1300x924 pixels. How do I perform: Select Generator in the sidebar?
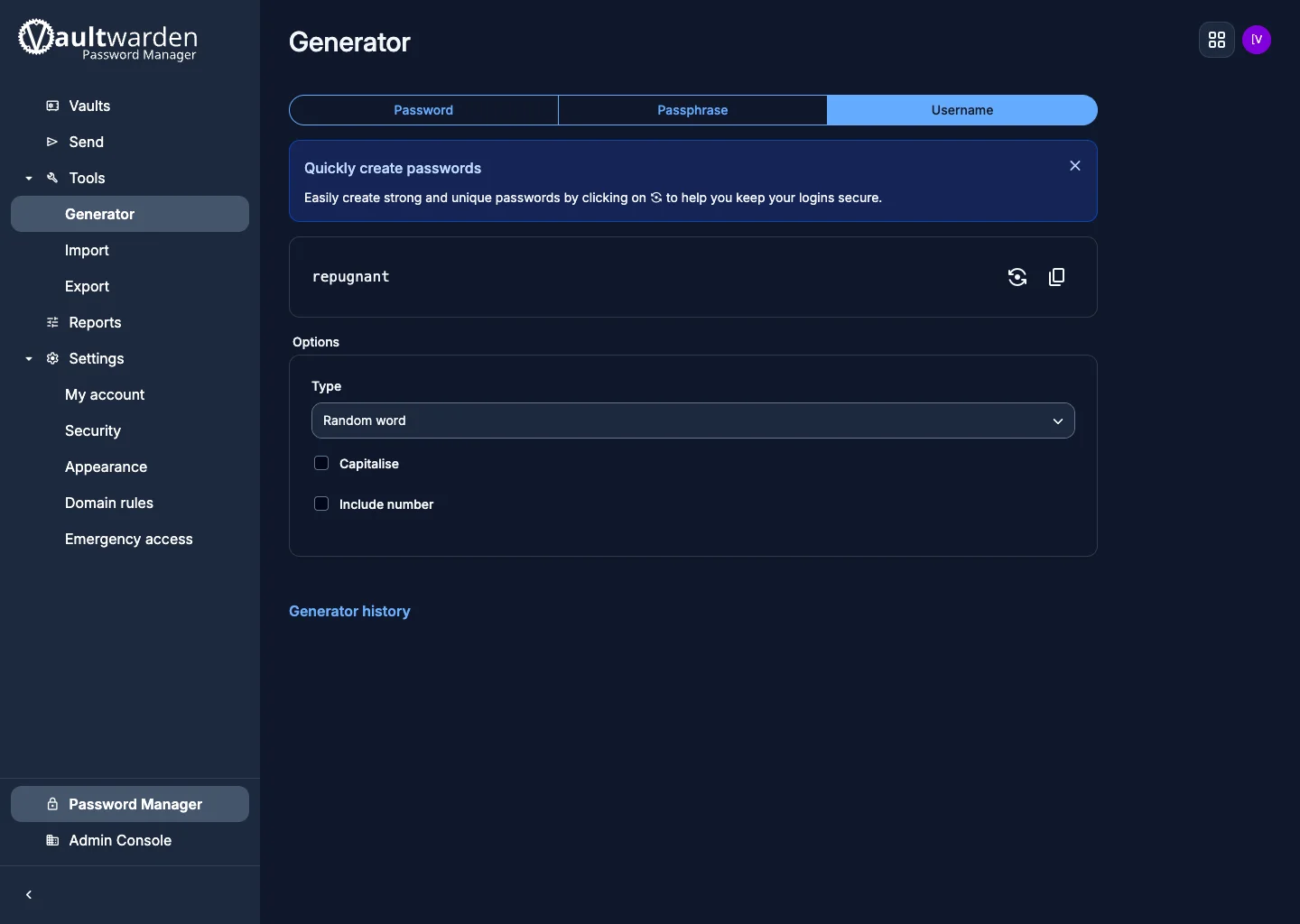point(130,214)
